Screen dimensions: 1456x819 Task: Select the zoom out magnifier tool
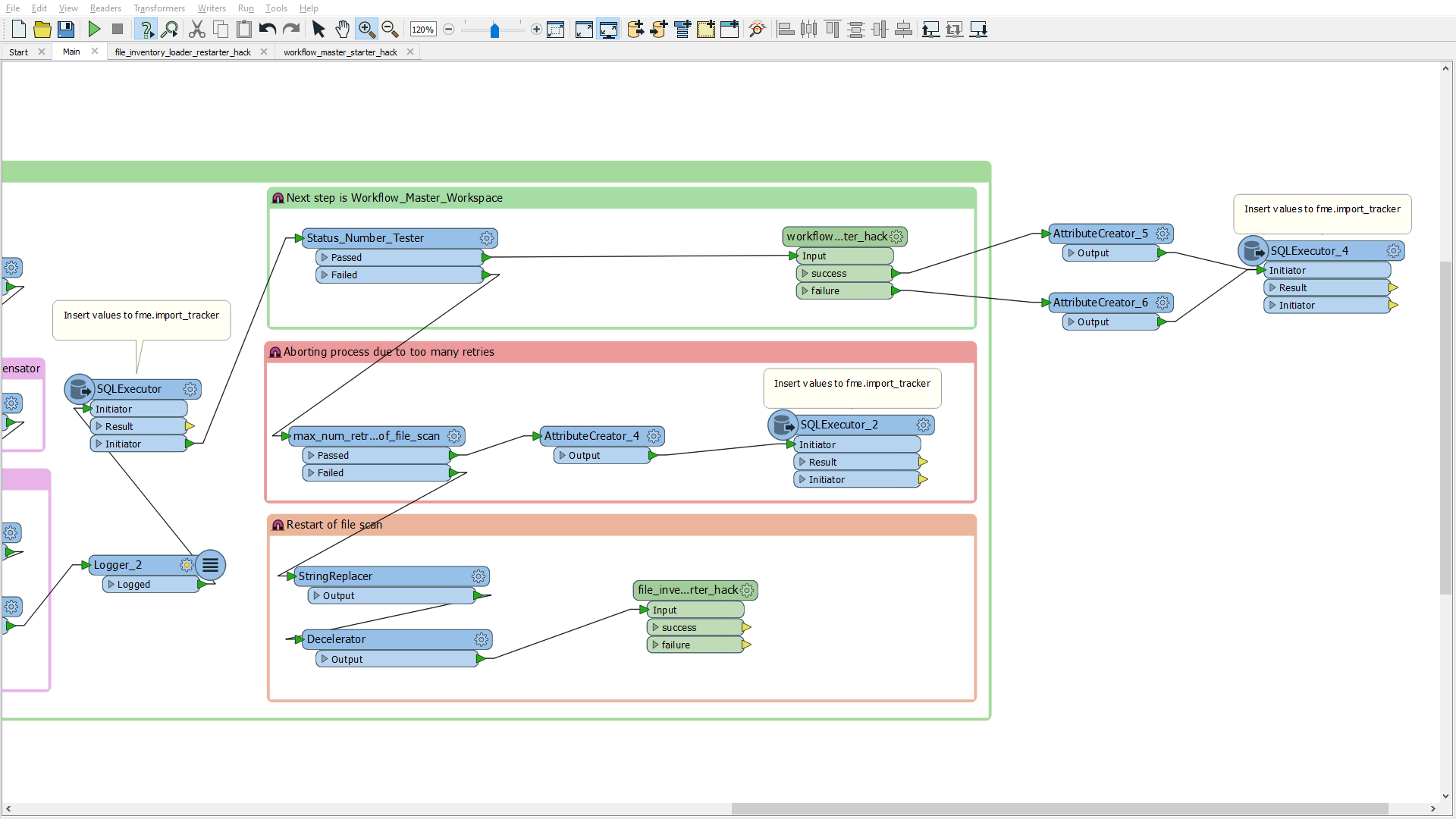pyautogui.click(x=390, y=30)
